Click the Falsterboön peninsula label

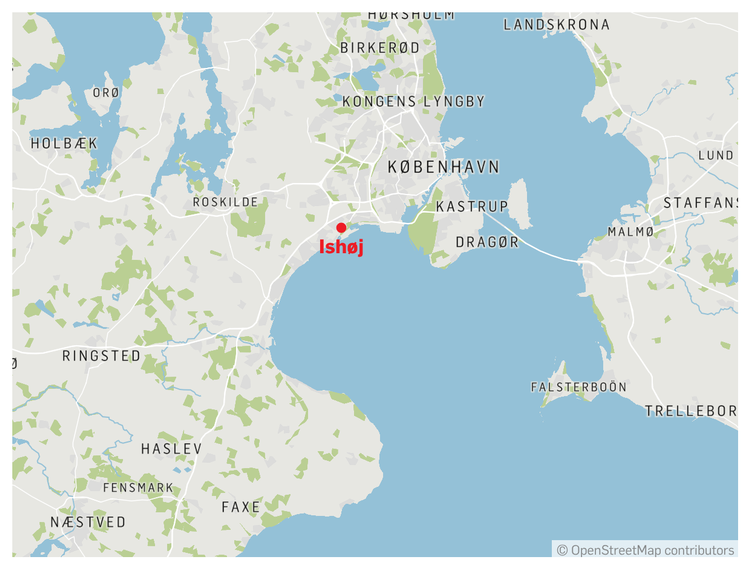tap(579, 387)
